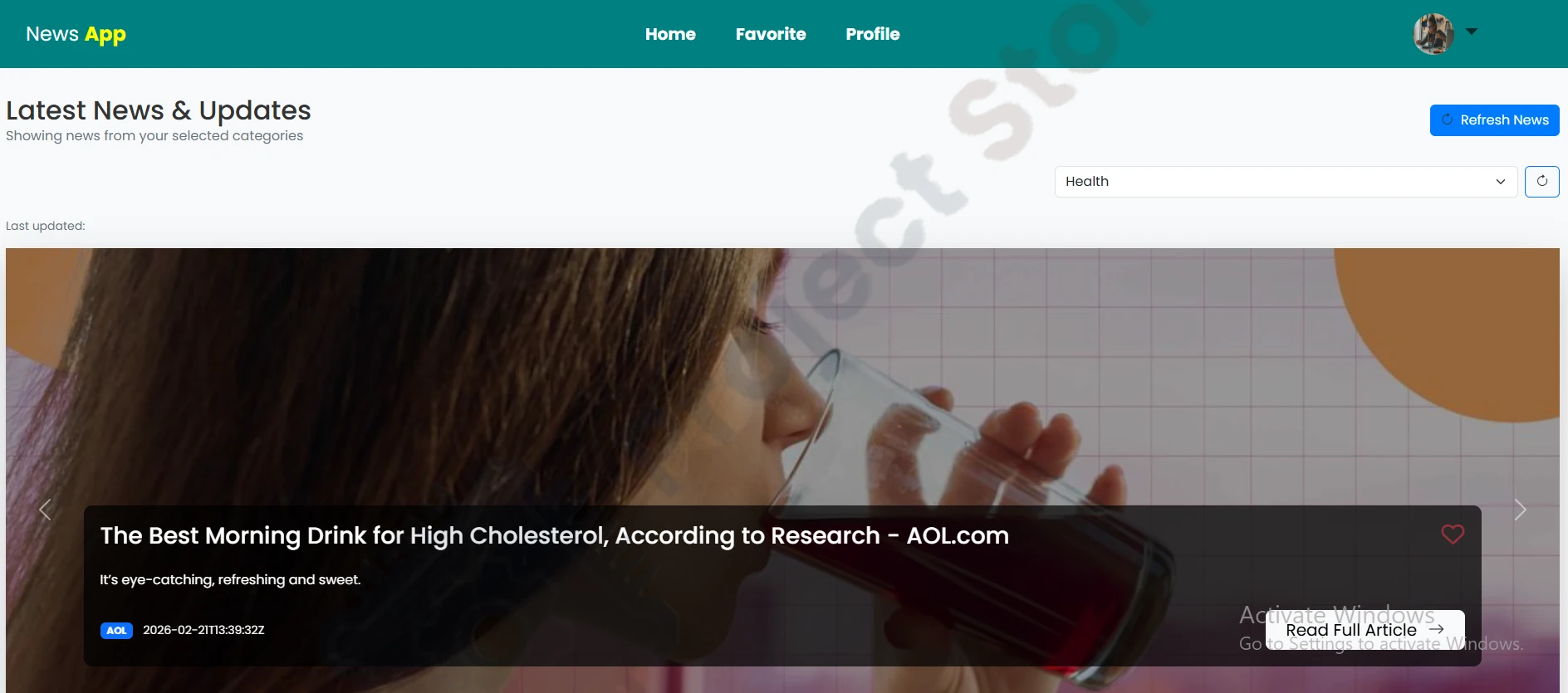The width and height of the screenshot is (1568, 693).
Task: Click the Best Morning Drink article headline
Action: click(x=555, y=536)
